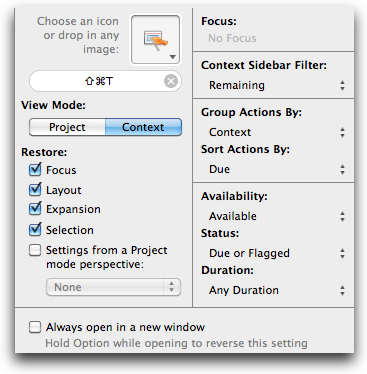This screenshot has height=374, width=367.
Task: Enable Settings from a Project mode perspective
Action: 35,250
